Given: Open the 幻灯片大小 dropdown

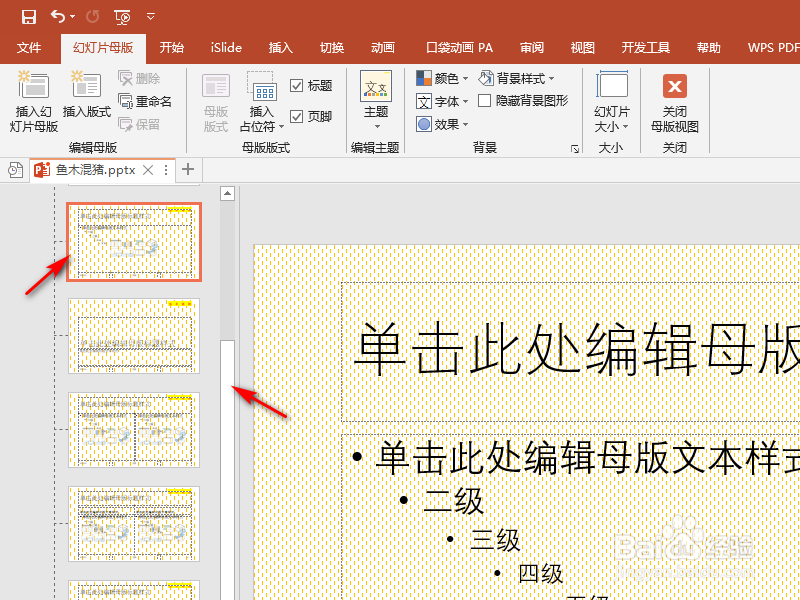Looking at the screenshot, I should 612,102.
